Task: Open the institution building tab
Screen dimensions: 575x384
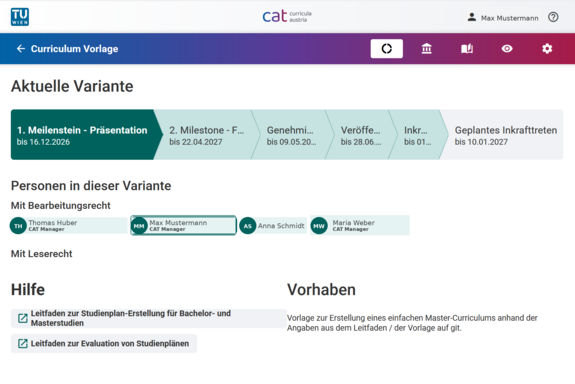Action: 426,48
